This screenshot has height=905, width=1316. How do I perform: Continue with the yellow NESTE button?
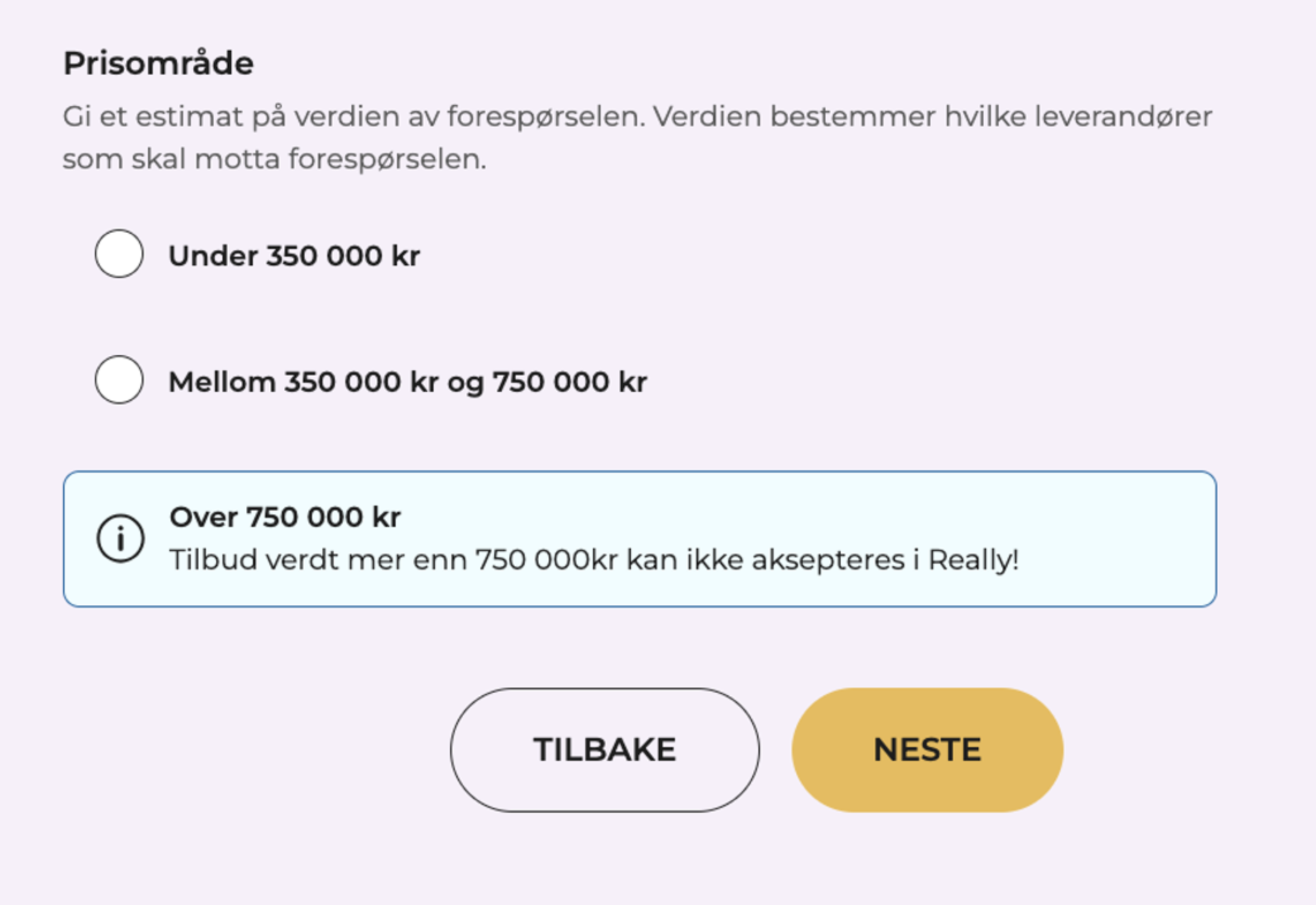(927, 750)
